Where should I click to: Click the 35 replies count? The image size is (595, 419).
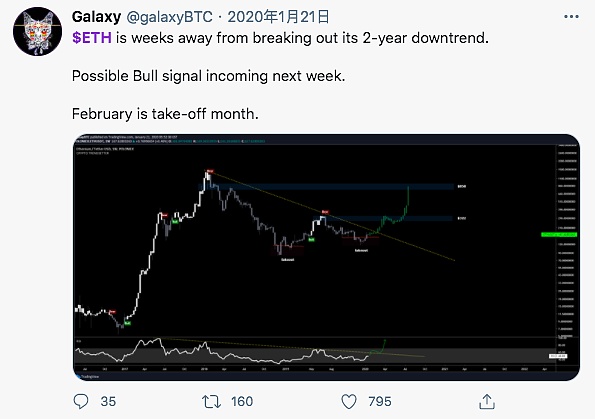pos(108,402)
